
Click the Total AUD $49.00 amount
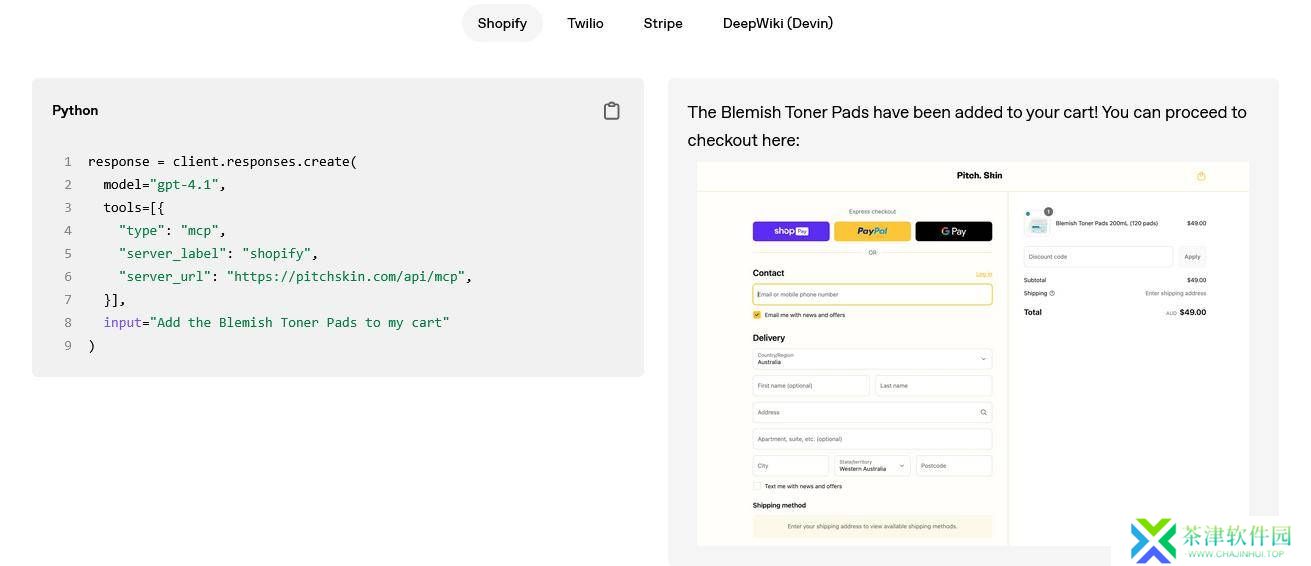tap(1186, 312)
